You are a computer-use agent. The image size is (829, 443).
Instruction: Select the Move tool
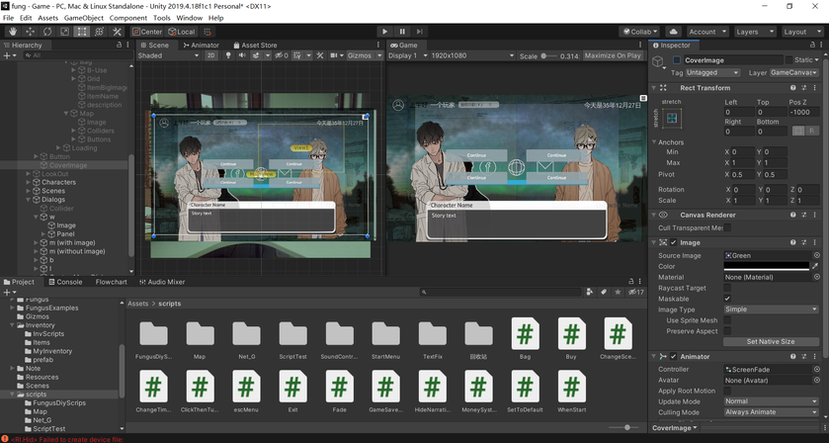pyautogui.click(x=30, y=32)
